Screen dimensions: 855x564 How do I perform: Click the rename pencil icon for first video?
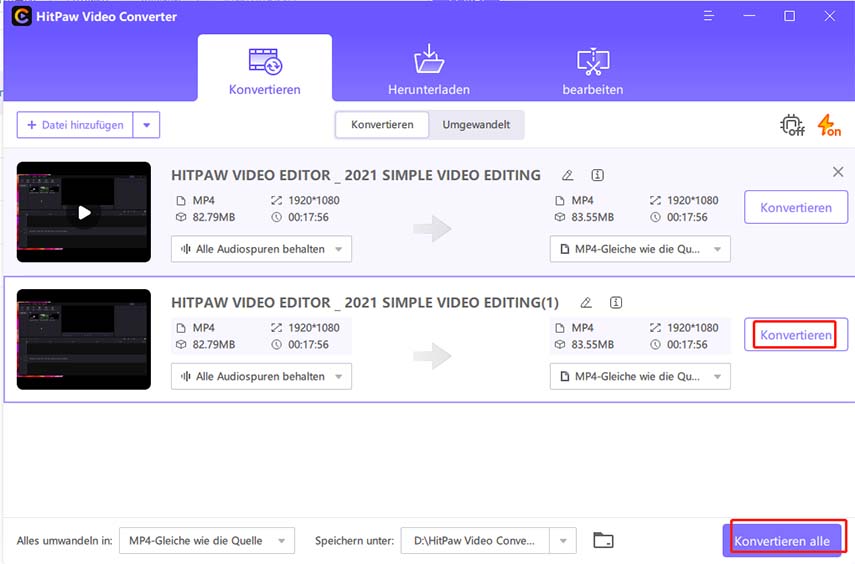point(568,175)
